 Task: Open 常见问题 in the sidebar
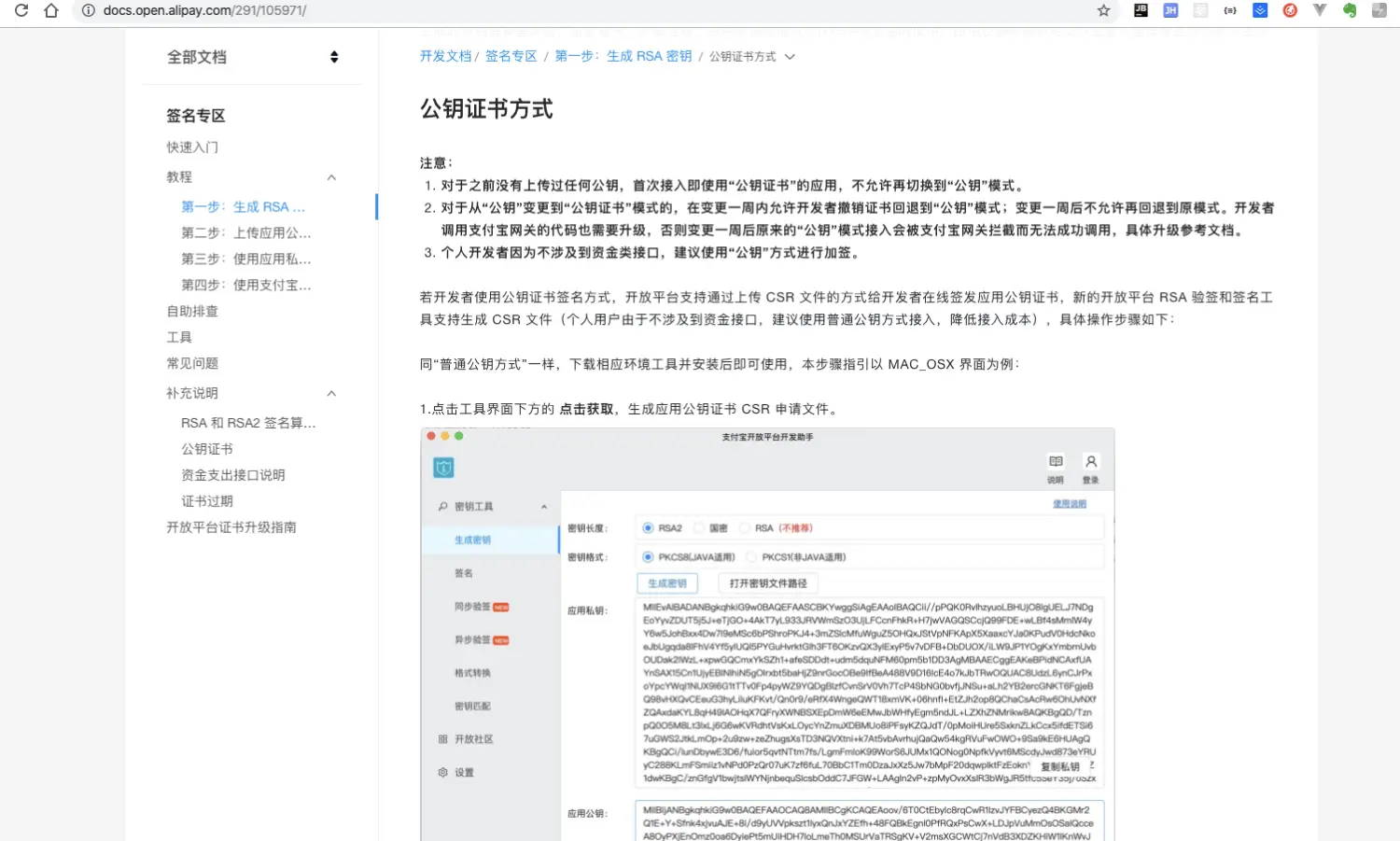[192, 363]
